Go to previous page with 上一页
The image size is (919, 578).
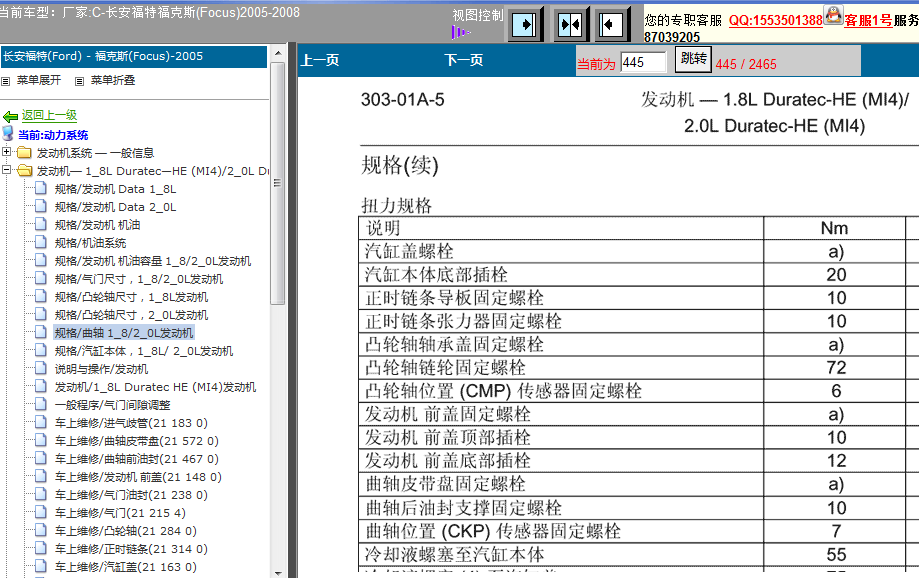point(320,60)
